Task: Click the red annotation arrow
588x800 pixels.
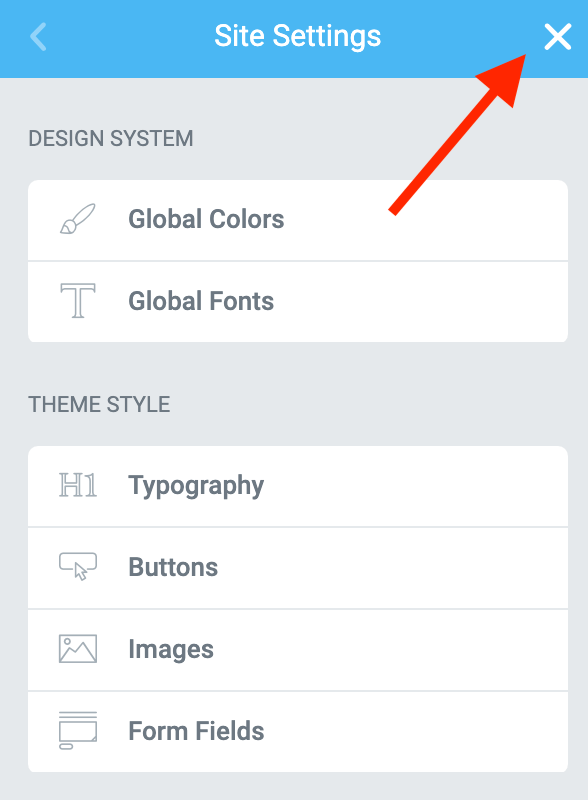Action: coord(457,135)
